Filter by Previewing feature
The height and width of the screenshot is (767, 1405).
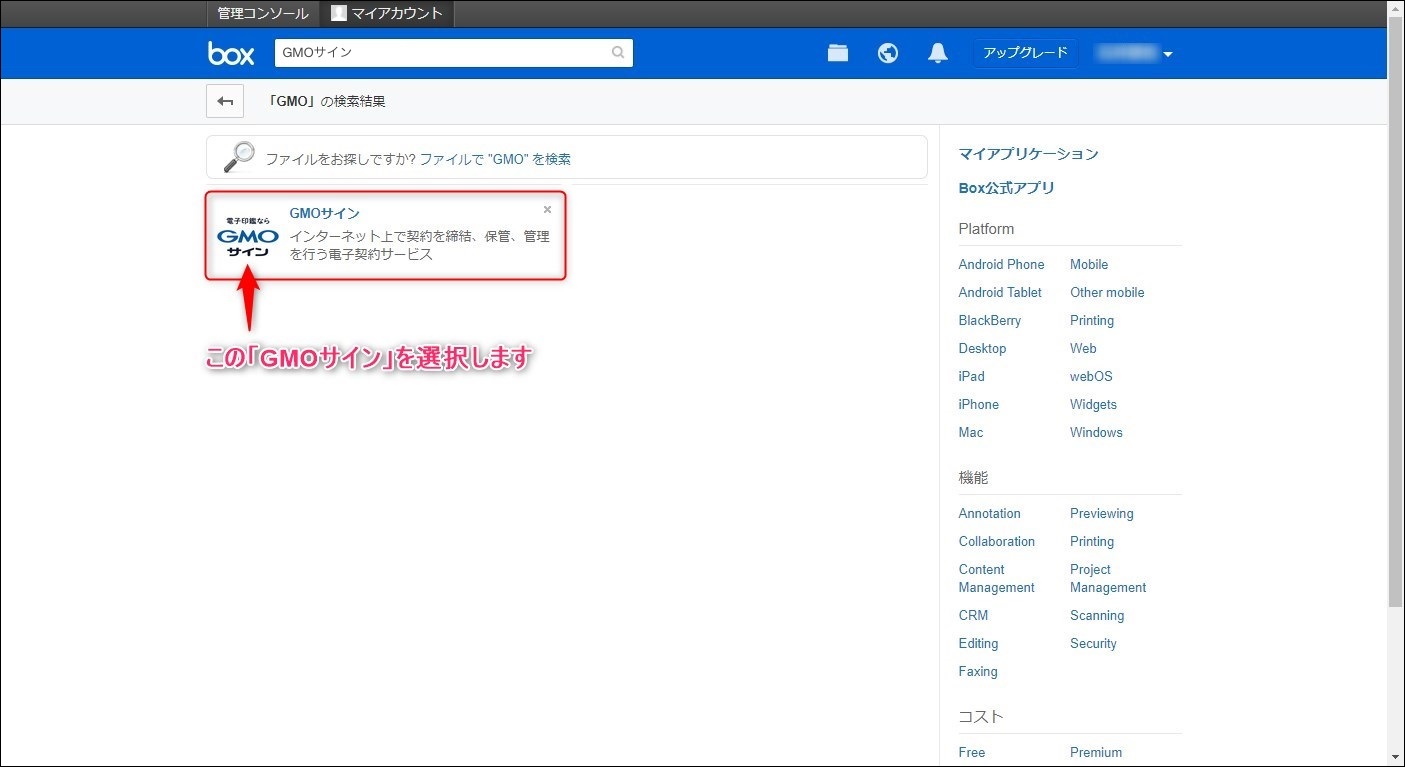[1102, 513]
